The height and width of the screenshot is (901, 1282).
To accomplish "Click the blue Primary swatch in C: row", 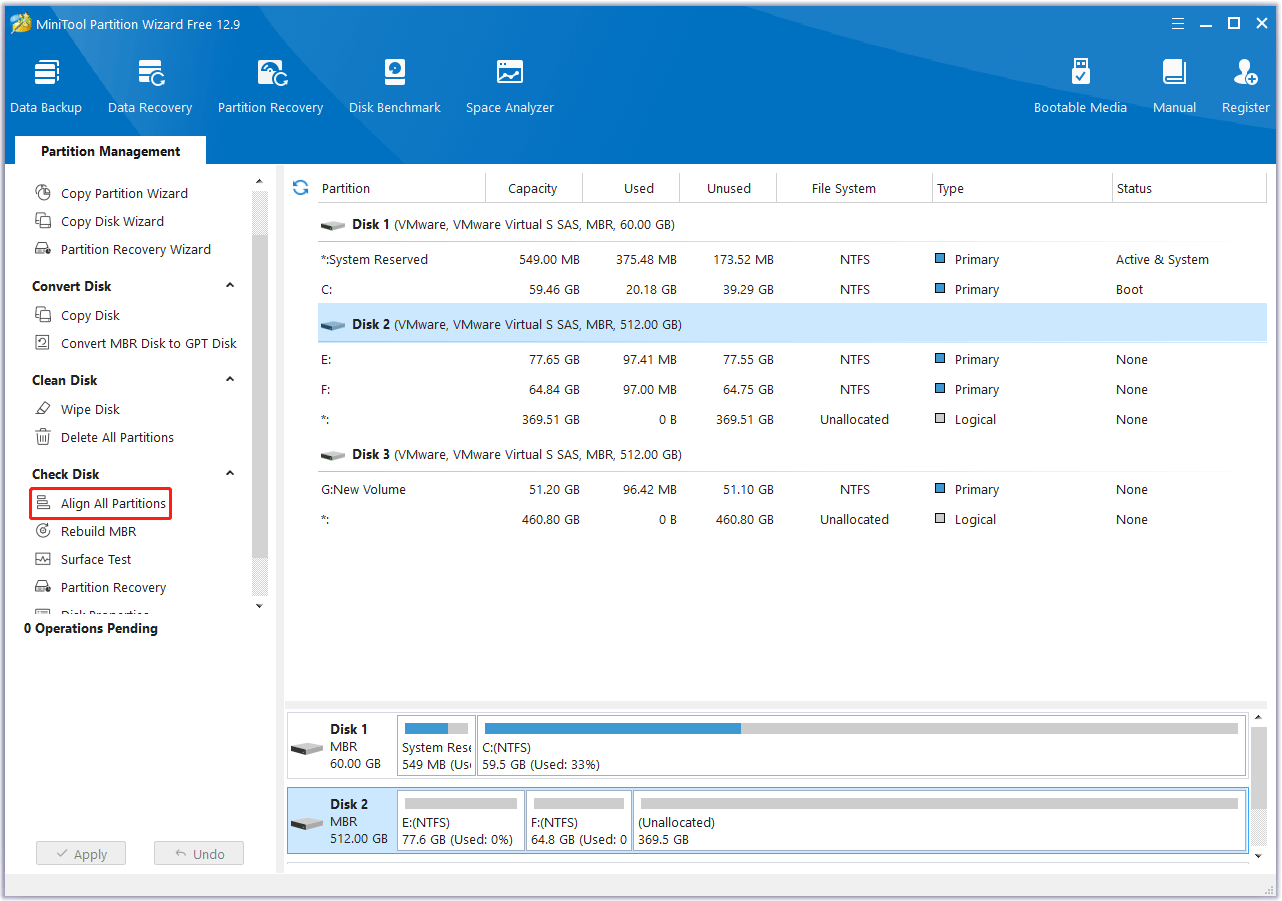I will tap(940, 288).
